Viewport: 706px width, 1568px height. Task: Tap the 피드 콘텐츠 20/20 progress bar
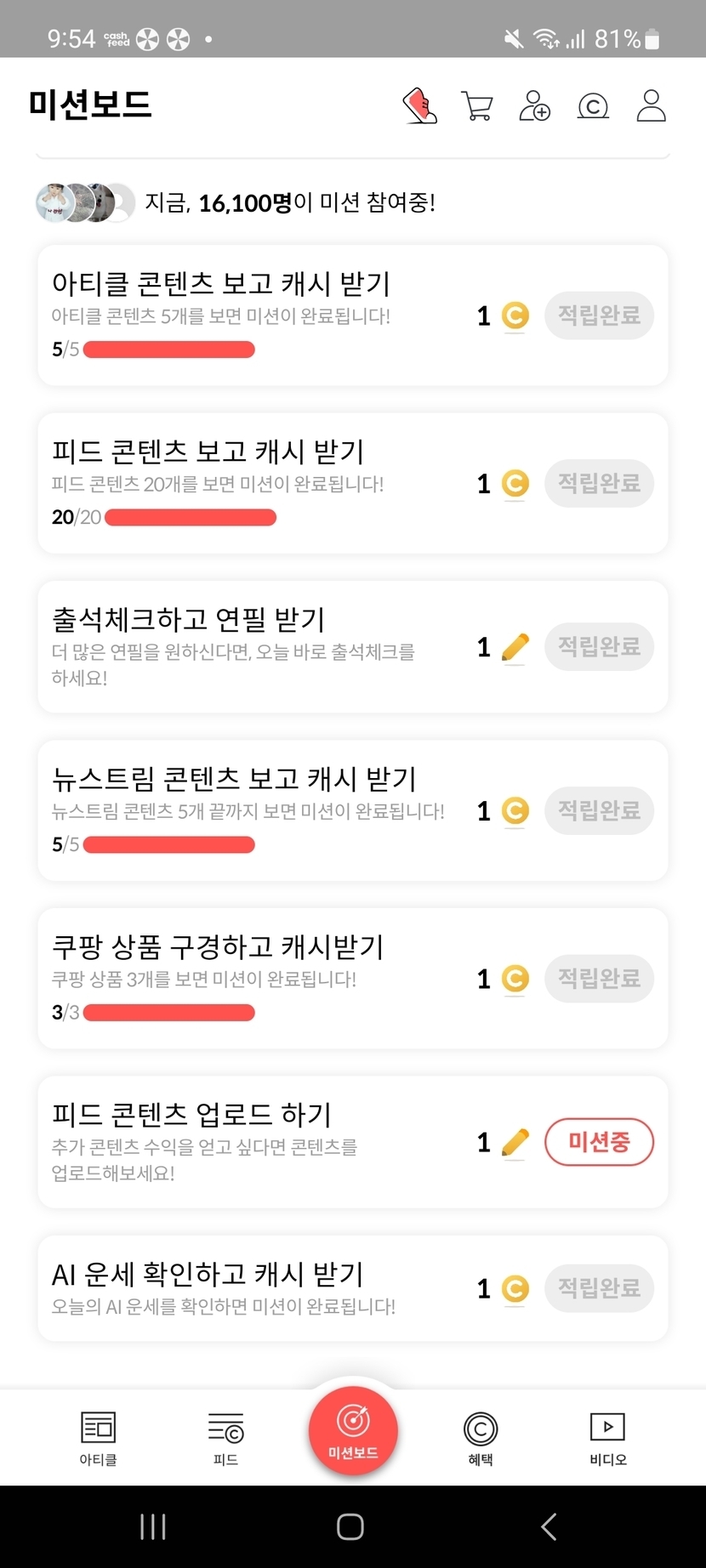[191, 517]
